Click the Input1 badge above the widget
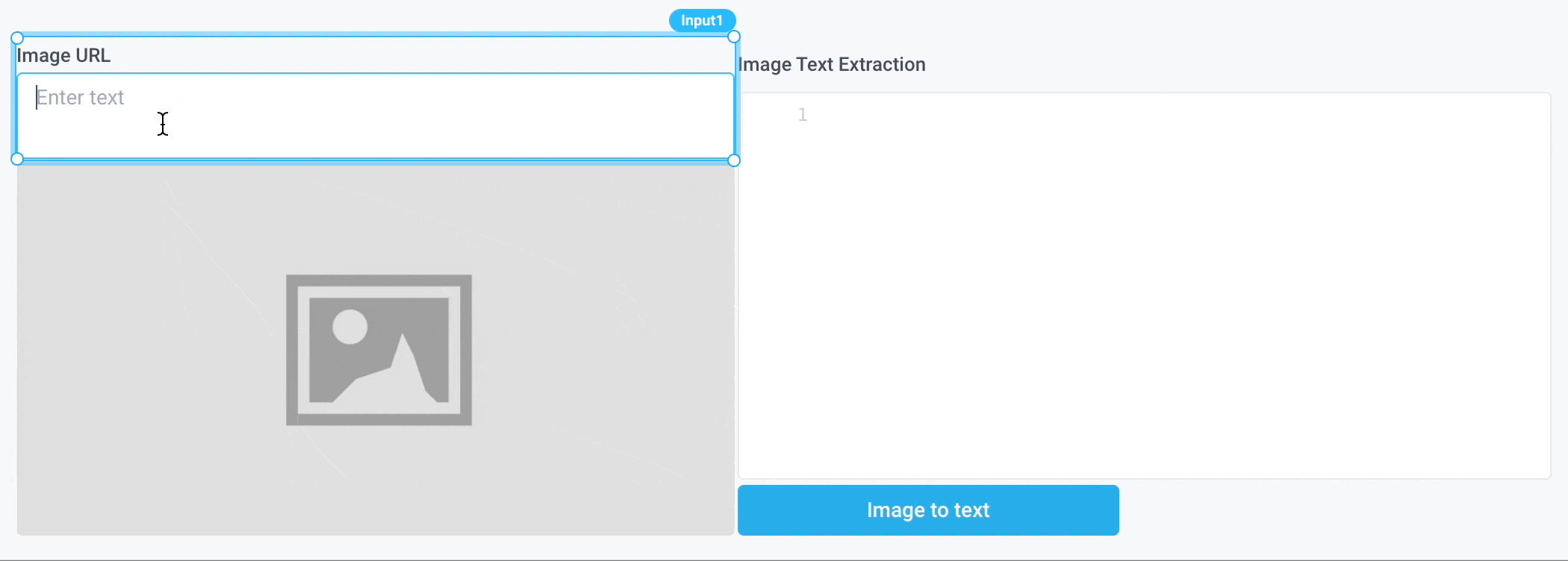This screenshot has width=1568, height=561. tap(701, 20)
